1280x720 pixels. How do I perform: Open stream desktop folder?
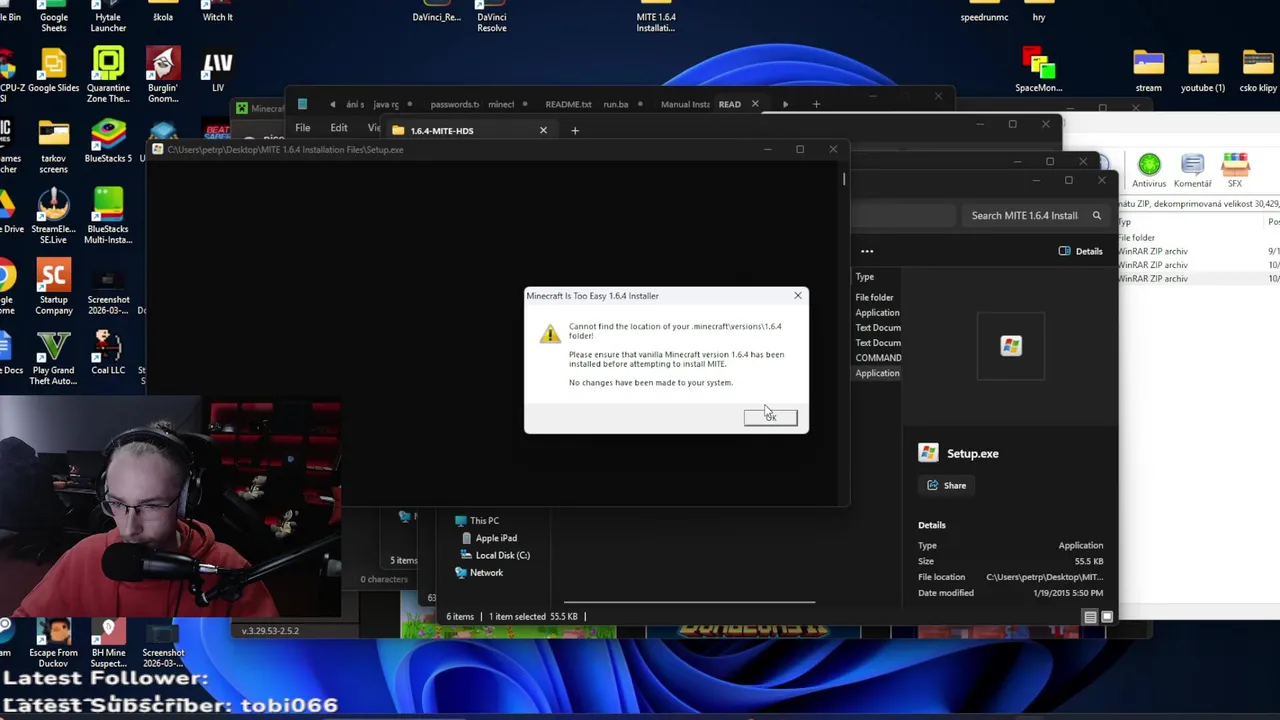coord(1148,71)
